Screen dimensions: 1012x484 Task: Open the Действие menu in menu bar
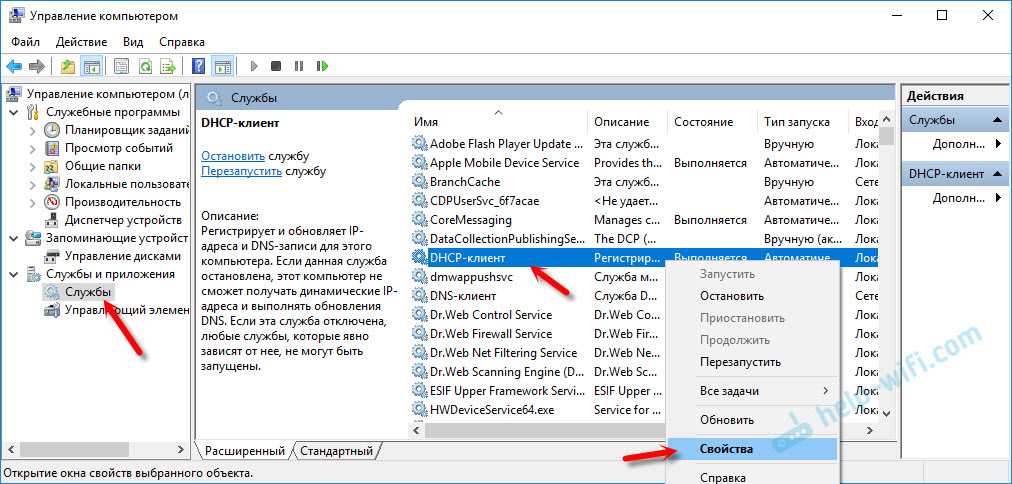81,42
